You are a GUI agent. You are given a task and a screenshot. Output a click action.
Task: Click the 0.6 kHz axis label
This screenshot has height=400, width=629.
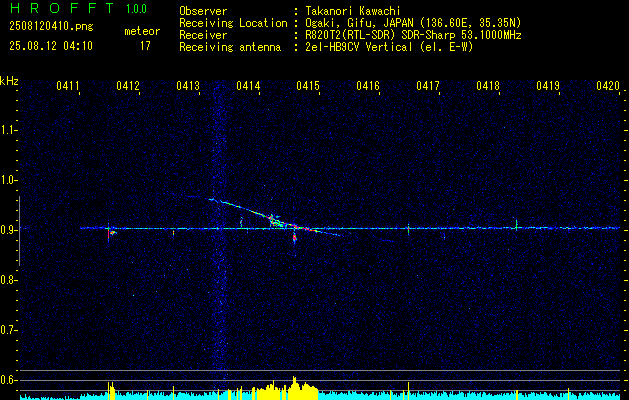tap(8, 380)
